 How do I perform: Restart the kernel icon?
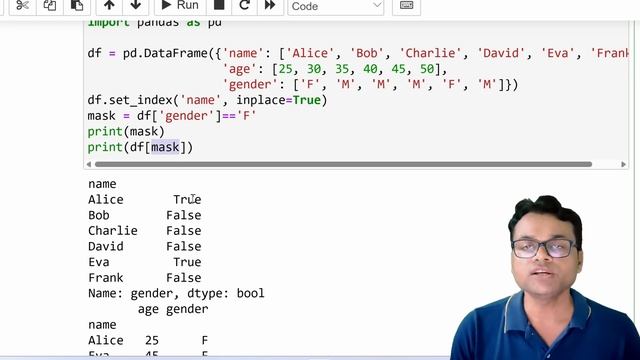pos(244,6)
